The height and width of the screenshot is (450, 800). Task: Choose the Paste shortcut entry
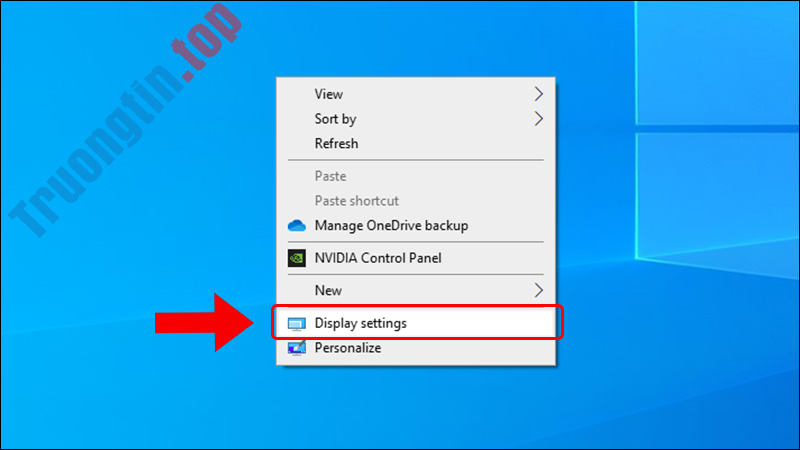(x=357, y=201)
